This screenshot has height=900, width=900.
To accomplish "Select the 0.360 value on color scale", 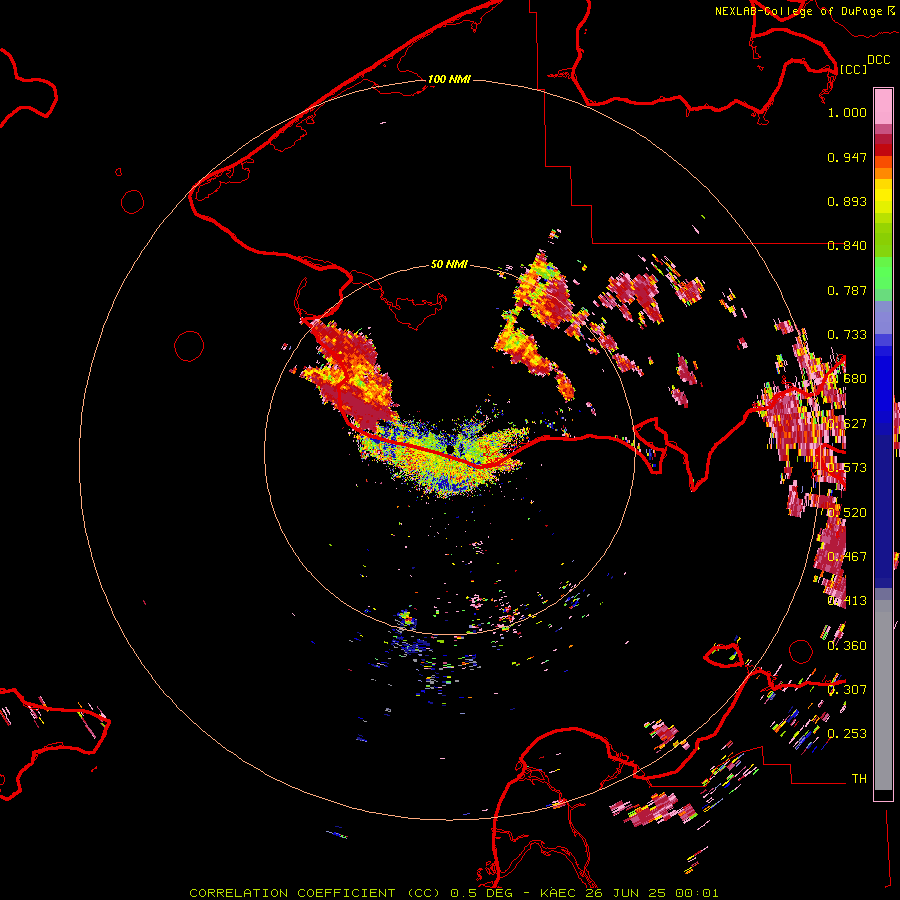I will pos(847,646).
